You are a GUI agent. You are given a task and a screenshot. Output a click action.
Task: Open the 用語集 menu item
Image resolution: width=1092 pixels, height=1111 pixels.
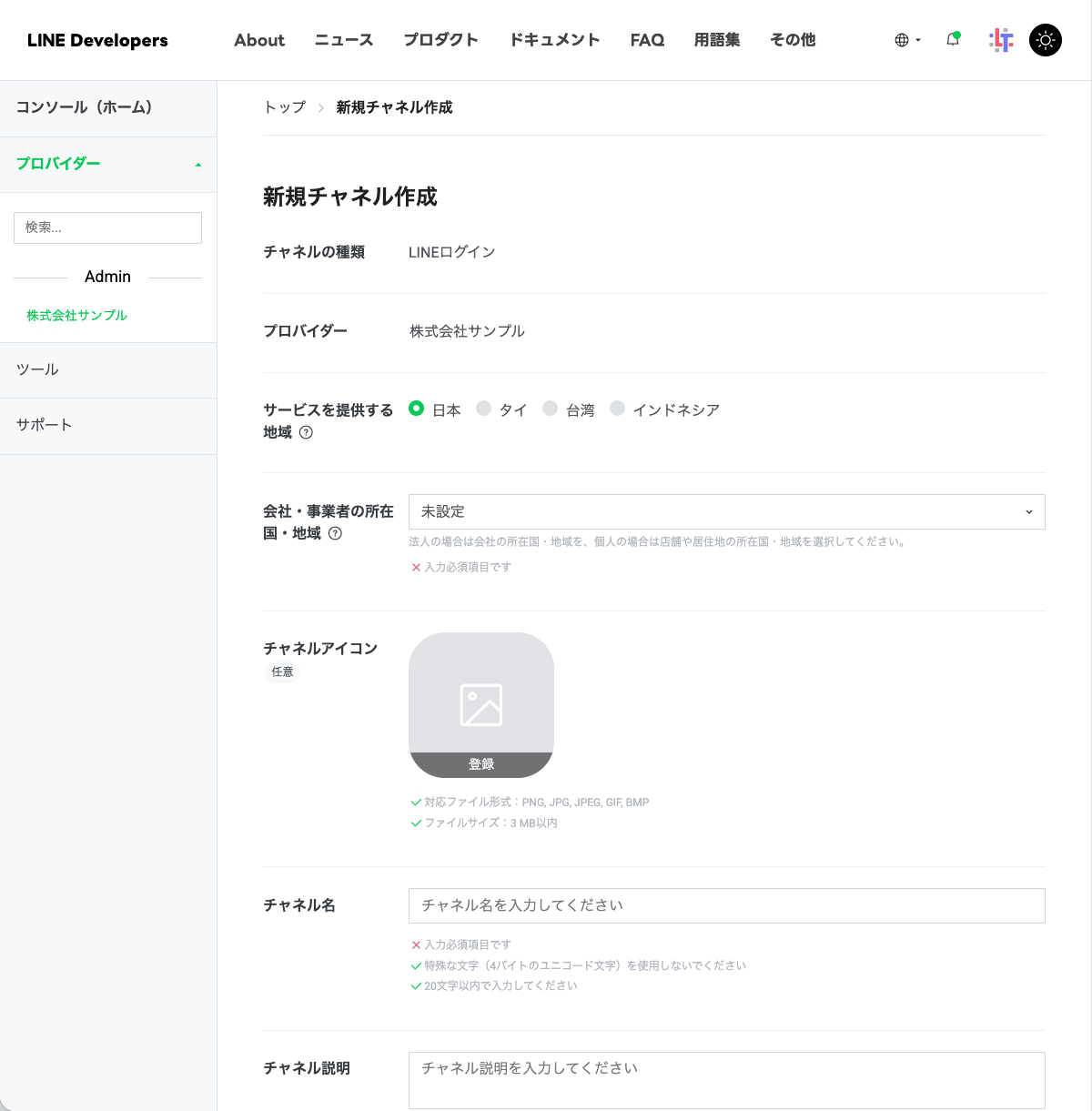pos(717,40)
